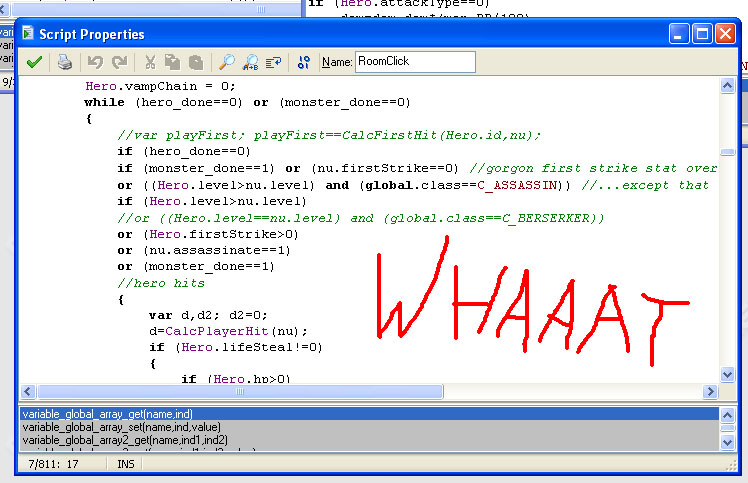Open Find and Replace tool

tap(250, 62)
